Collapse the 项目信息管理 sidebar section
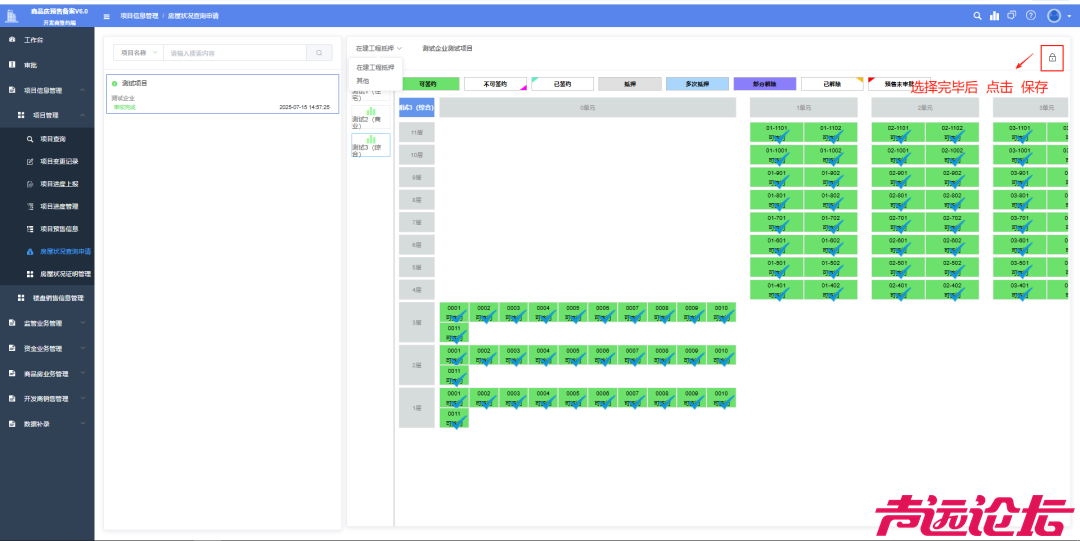 click(83, 90)
